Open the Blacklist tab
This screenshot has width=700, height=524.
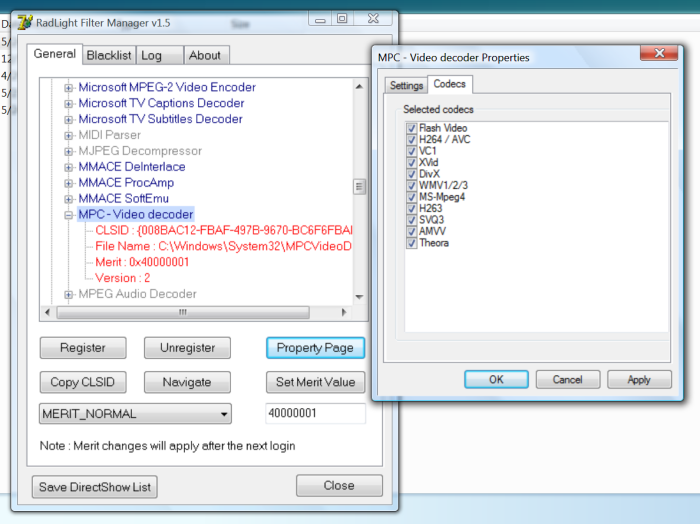click(x=109, y=55)
